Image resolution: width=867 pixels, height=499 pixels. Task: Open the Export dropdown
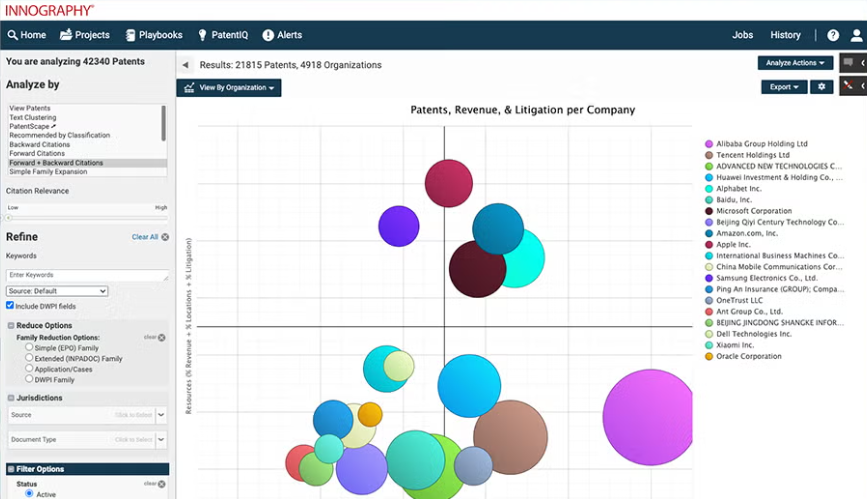[784, 87]
